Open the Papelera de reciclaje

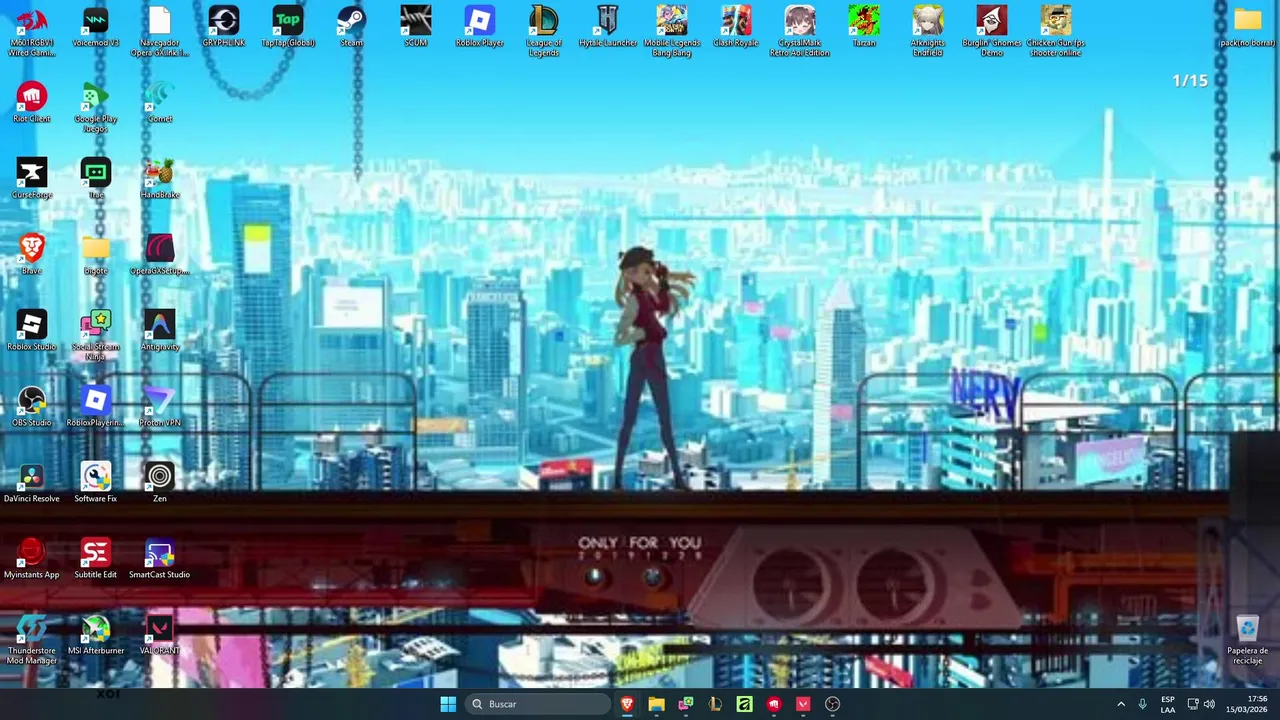(x=1248, y=639)
